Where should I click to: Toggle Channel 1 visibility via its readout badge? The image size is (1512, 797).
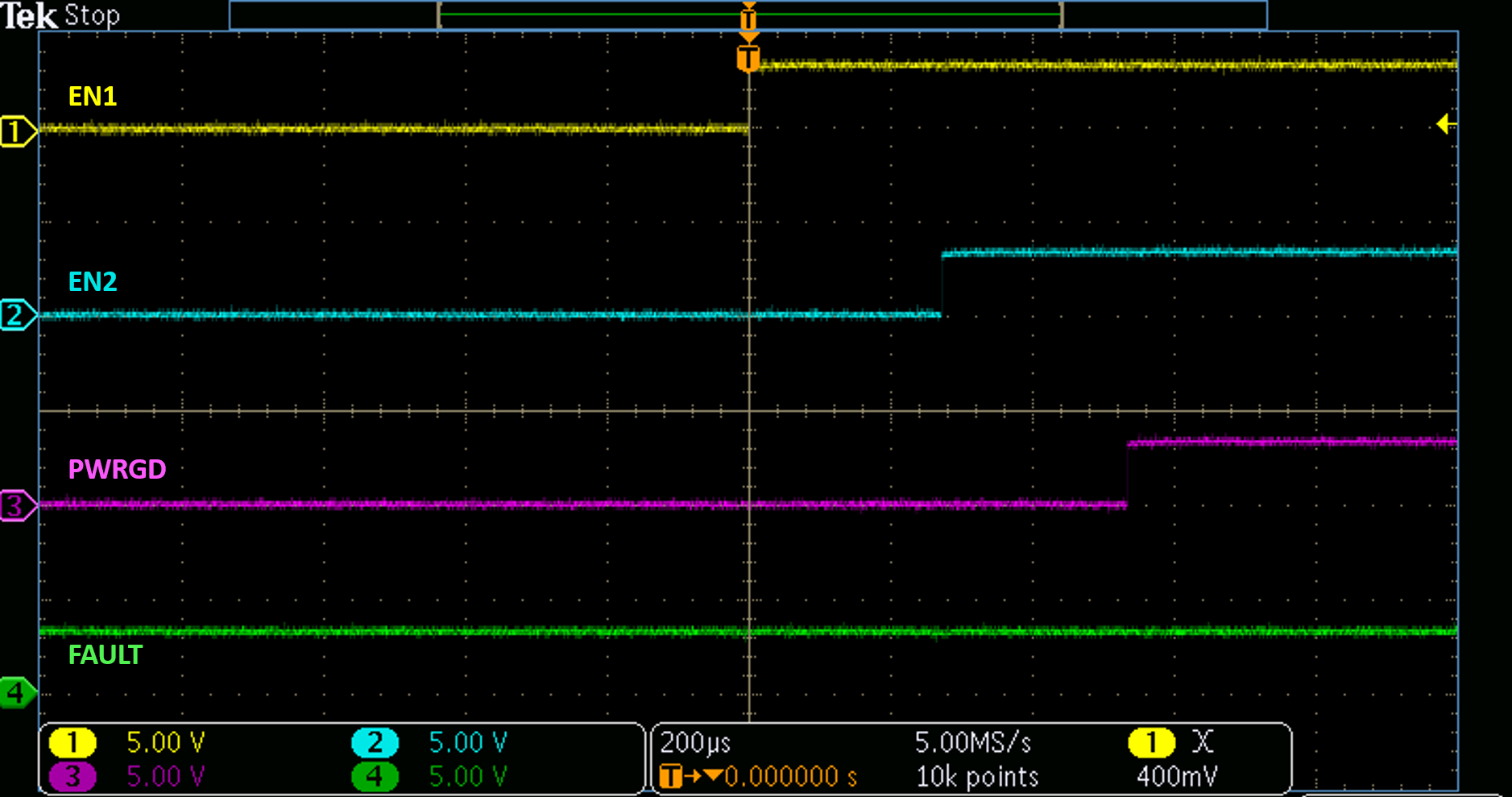(x=73, y=742)
